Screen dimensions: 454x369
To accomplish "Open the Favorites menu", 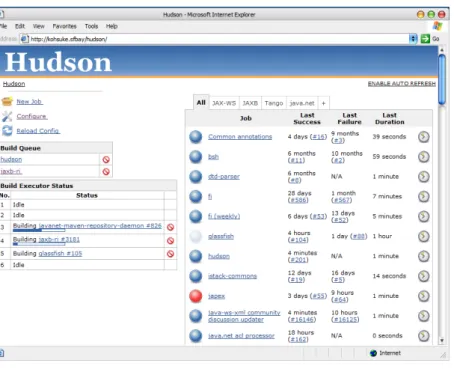I will [64, 26].
